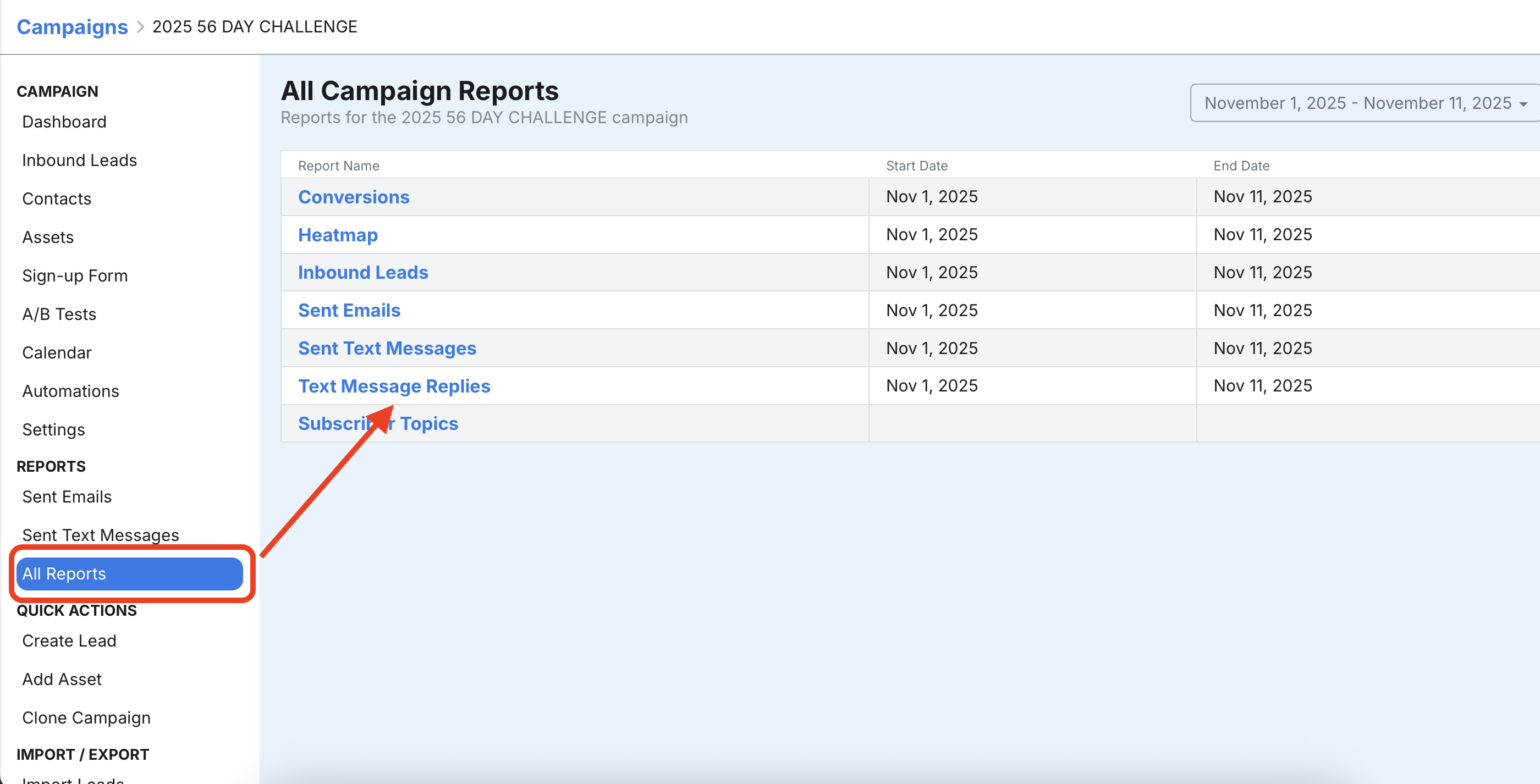
Task: Open the Conversions report
Action: 353,197
